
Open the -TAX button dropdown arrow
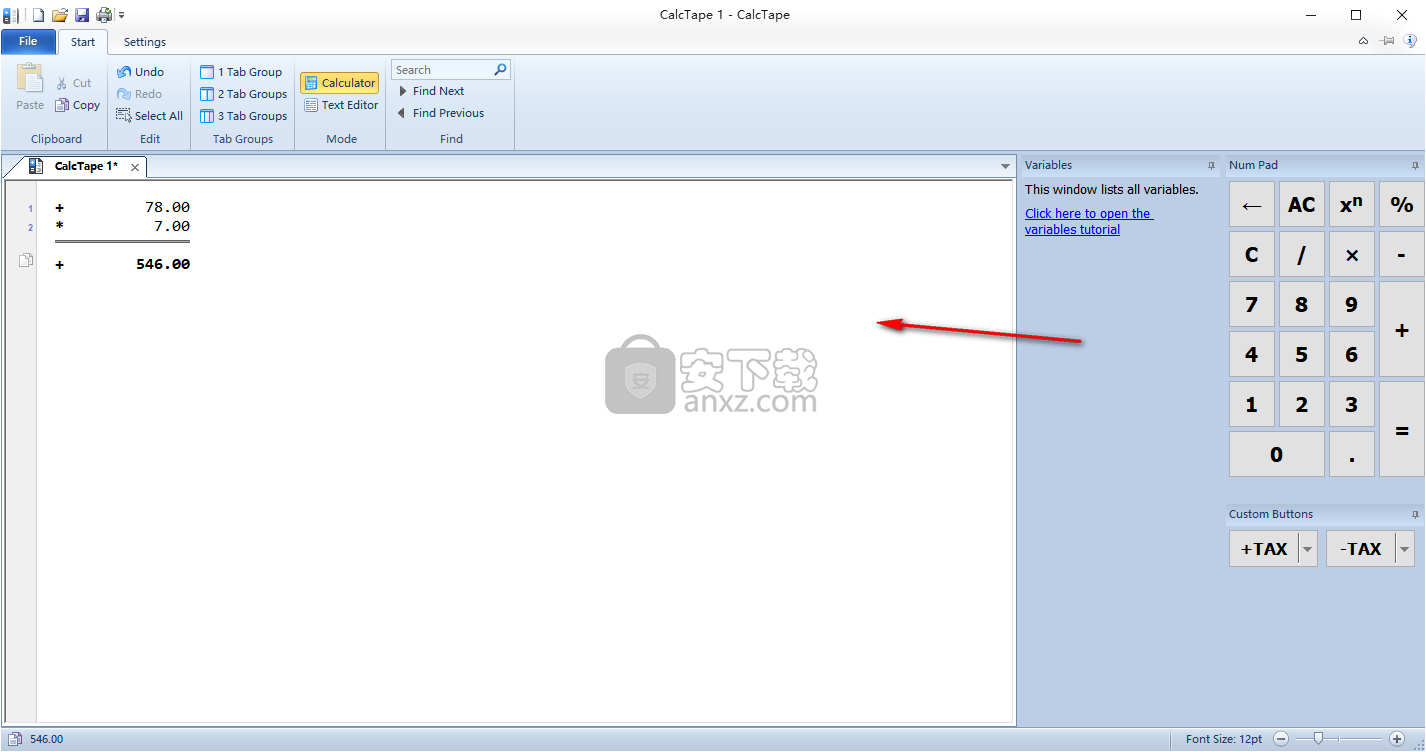[x=1405, y=549]
